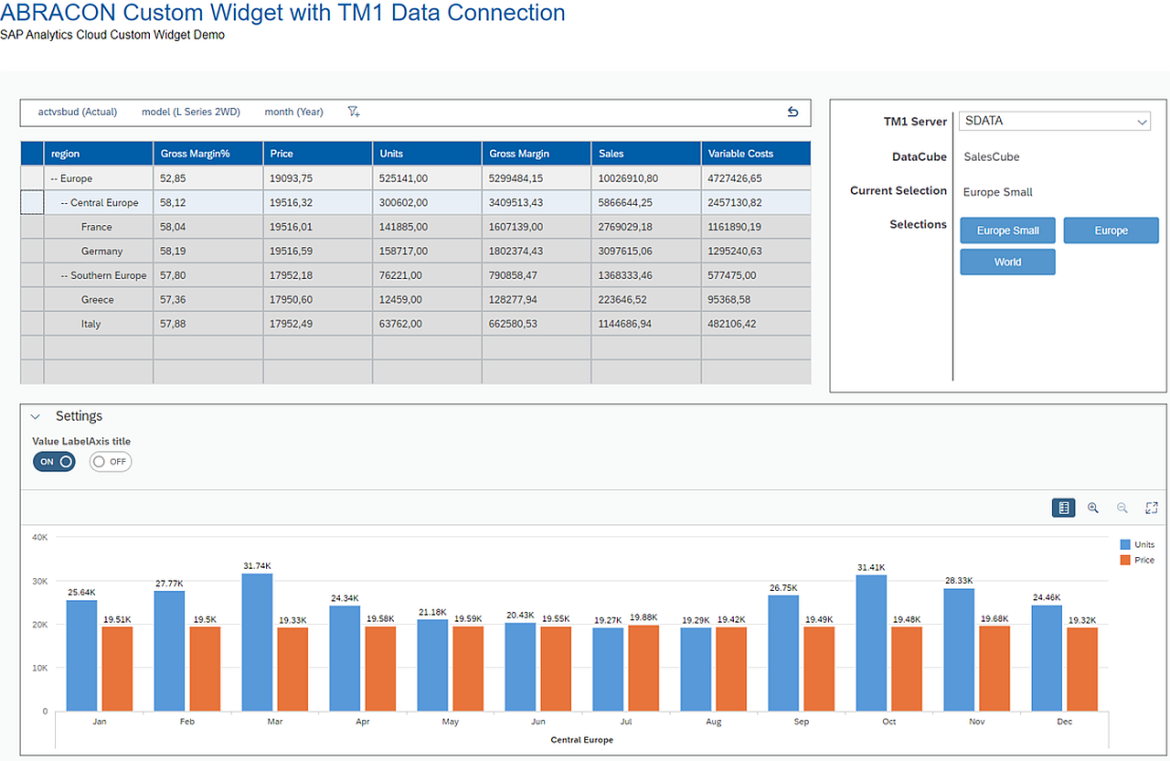Switch the ON toggle
This screenshot has width=1170, height=761.
54,462
